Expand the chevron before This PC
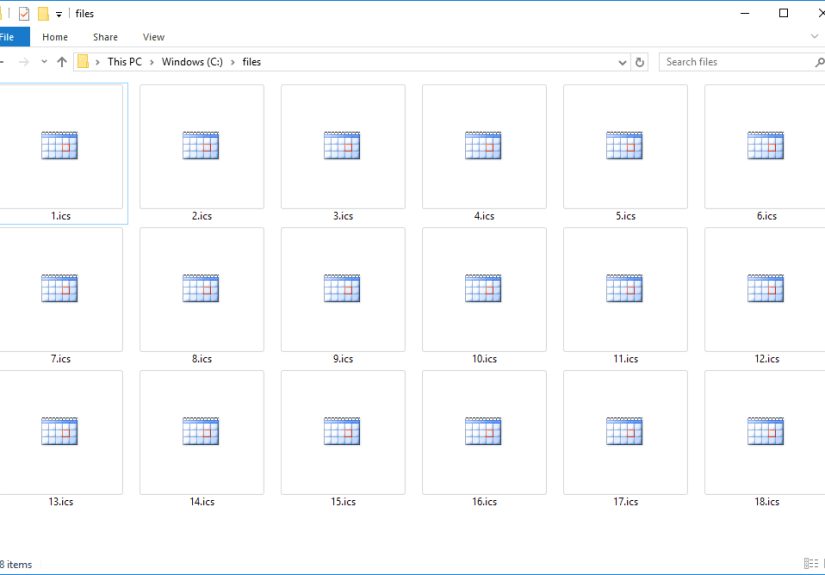Image resolution: width=825 pixels, height=575 pixels. (98, 62)
